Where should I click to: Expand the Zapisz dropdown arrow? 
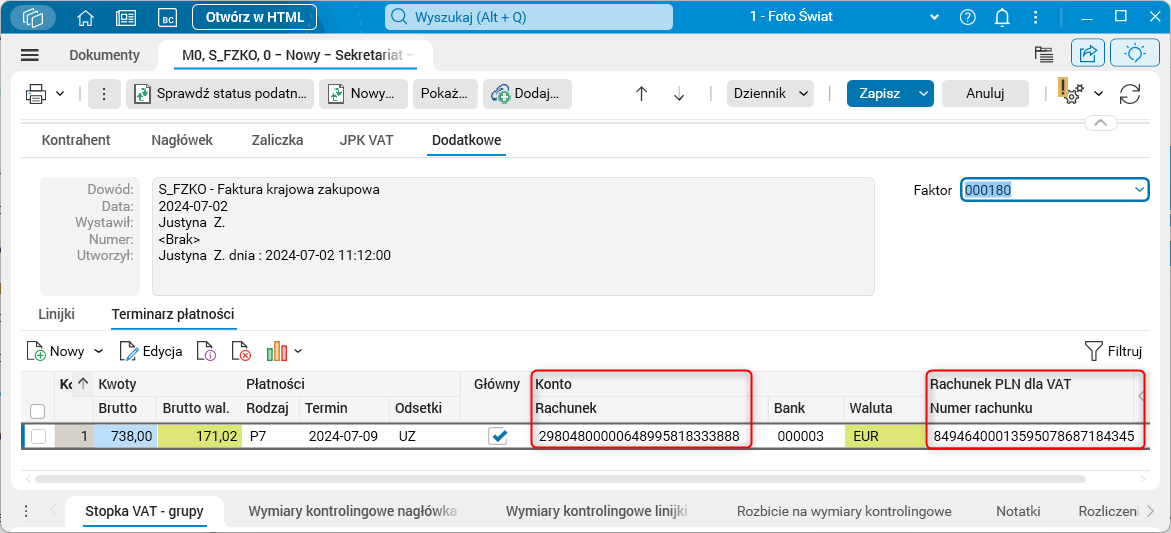click(x=924, y=94)
